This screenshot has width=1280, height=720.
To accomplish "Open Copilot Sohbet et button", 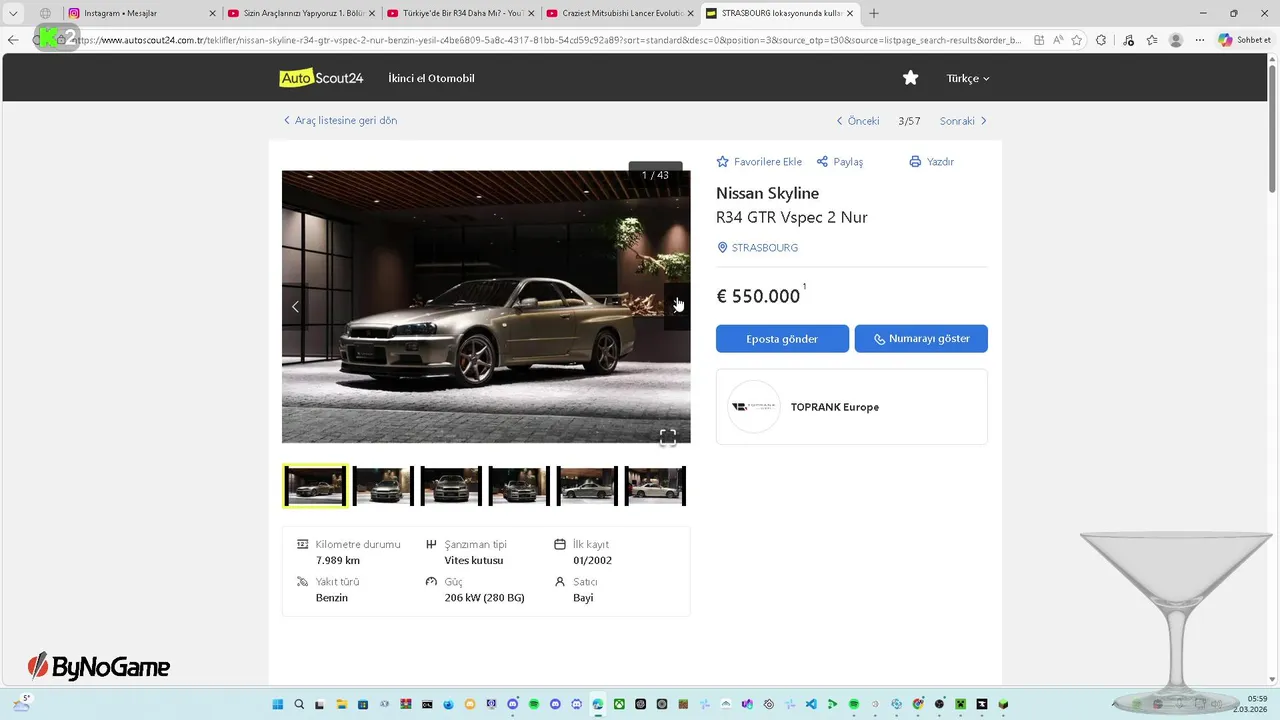I will point(1245,40).
